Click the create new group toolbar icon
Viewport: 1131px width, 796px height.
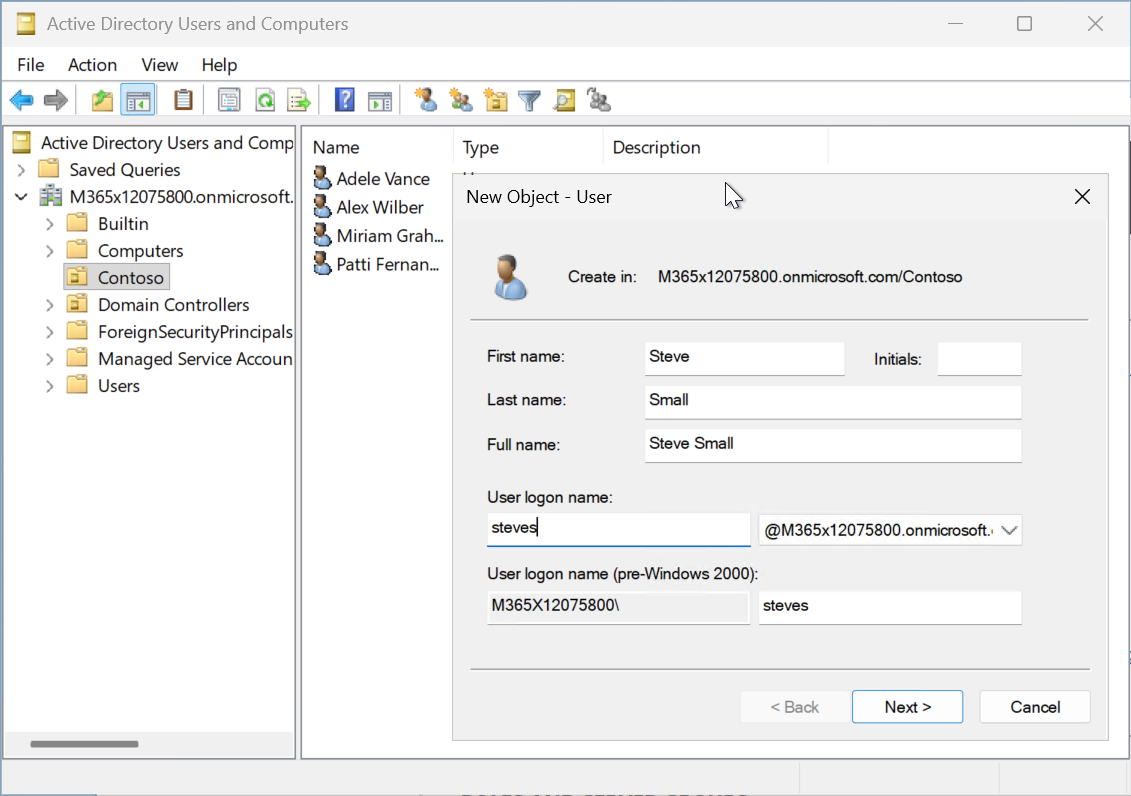tap(461, 100)
